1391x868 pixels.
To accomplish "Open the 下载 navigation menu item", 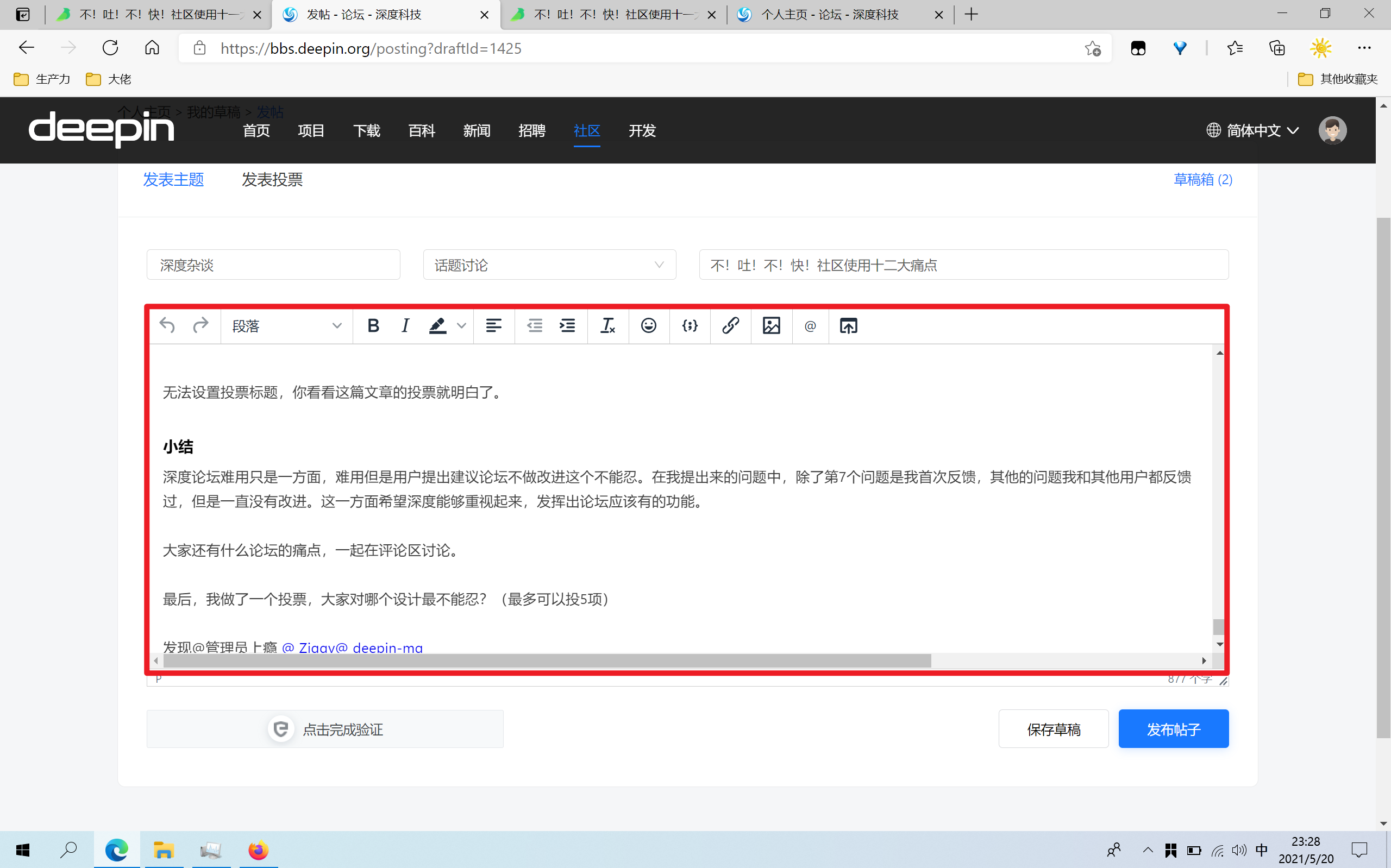I will tap(366, 131).
